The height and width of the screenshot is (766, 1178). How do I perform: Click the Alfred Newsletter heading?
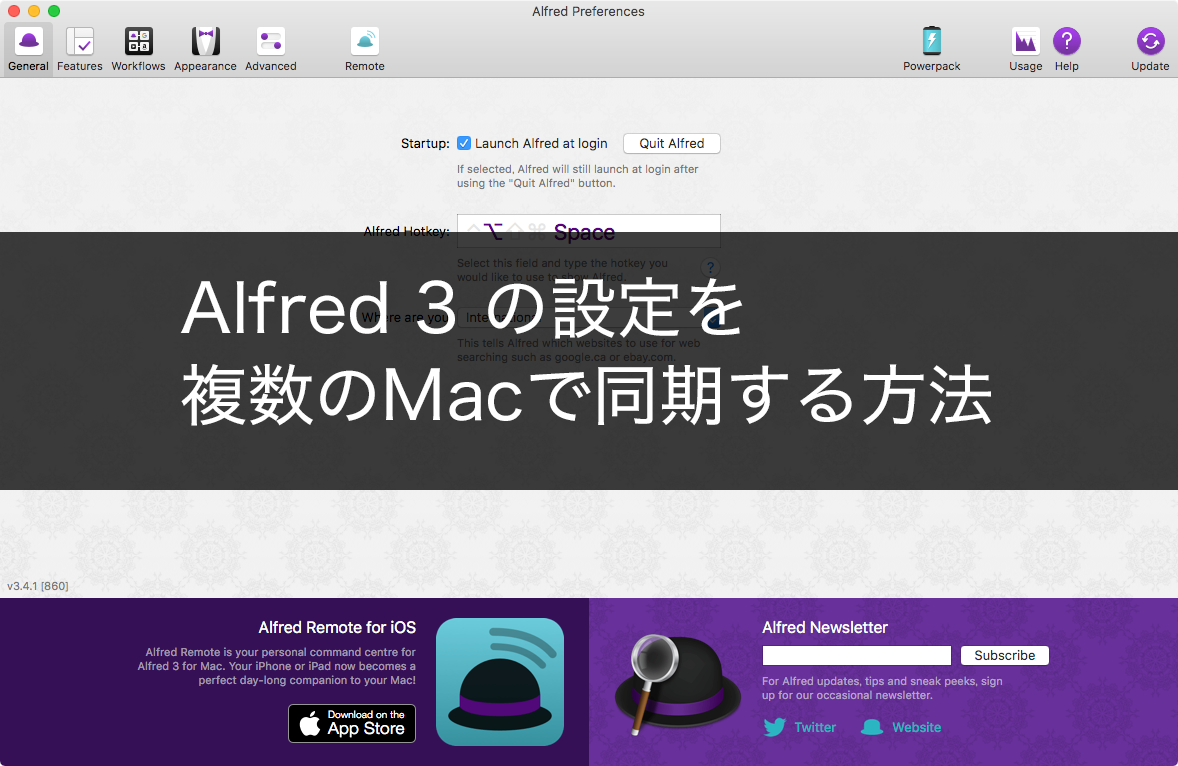pos(825,627)
